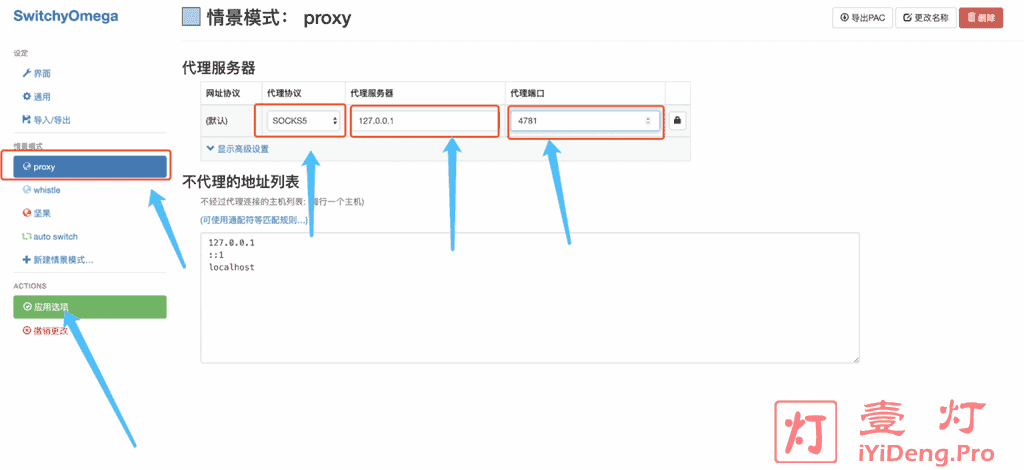The width and height of the screenshot is (1024, 470).
Task: Click the globe icon beside whistle
Action: tap(27, 190)
